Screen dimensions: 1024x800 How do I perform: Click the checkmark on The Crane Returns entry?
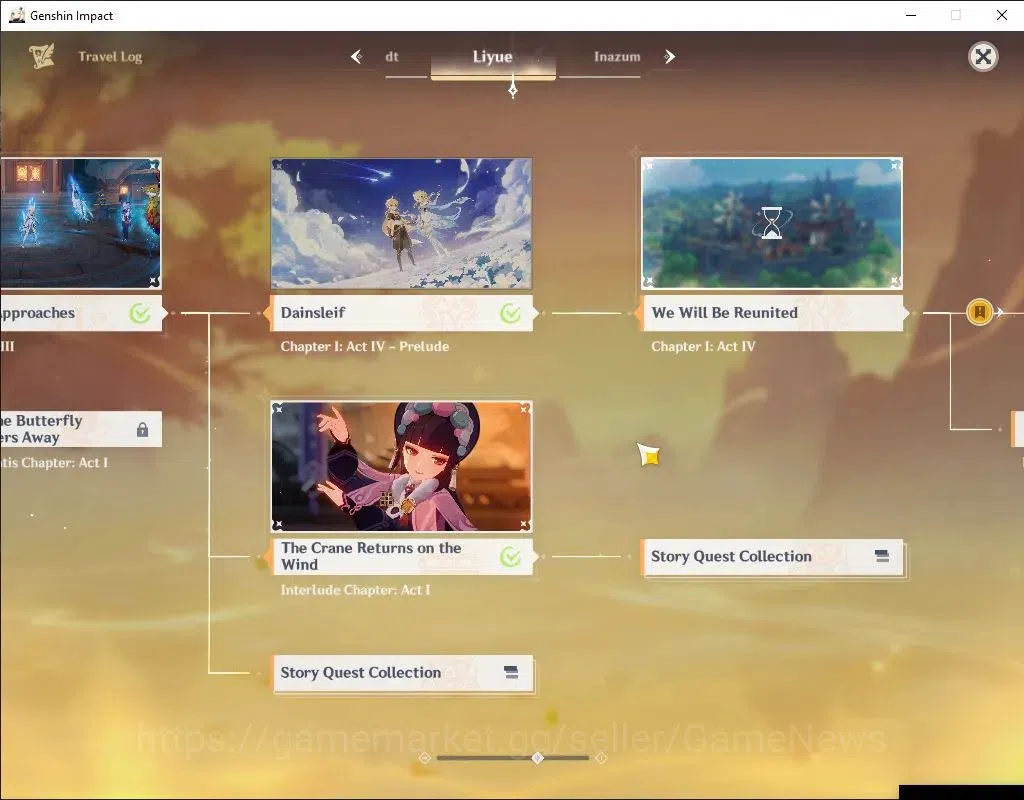click(x=510, y=556)
